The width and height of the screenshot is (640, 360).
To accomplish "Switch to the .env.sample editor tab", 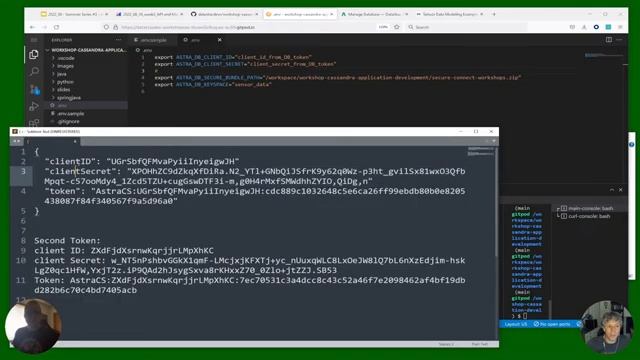I will (153, 40).
